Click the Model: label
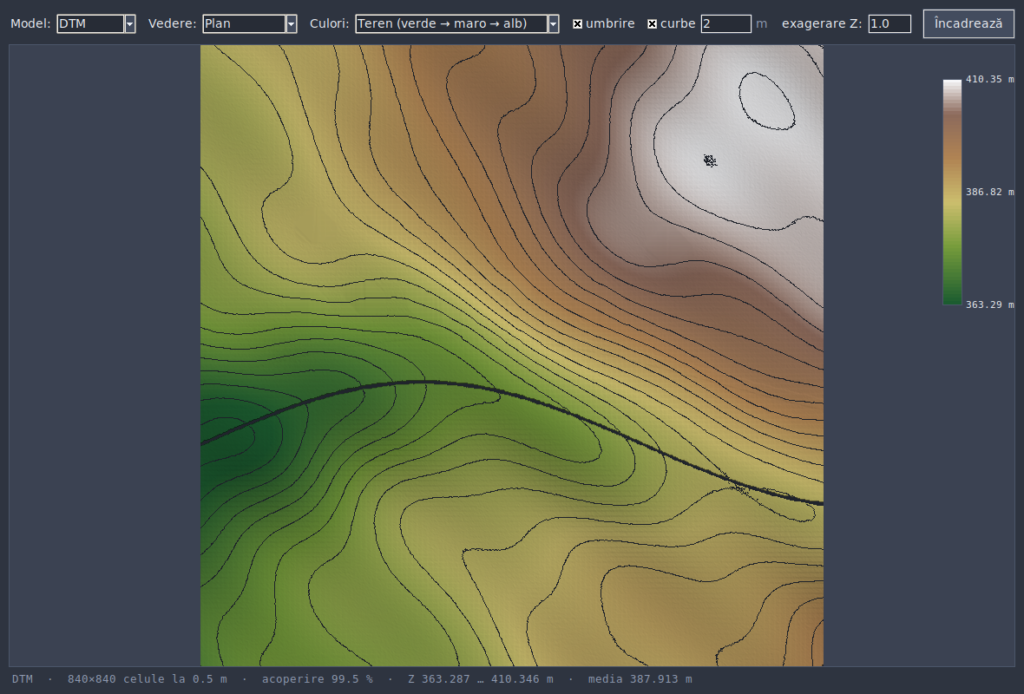This screenshot has width=1024, height=694. click(31, 24)
